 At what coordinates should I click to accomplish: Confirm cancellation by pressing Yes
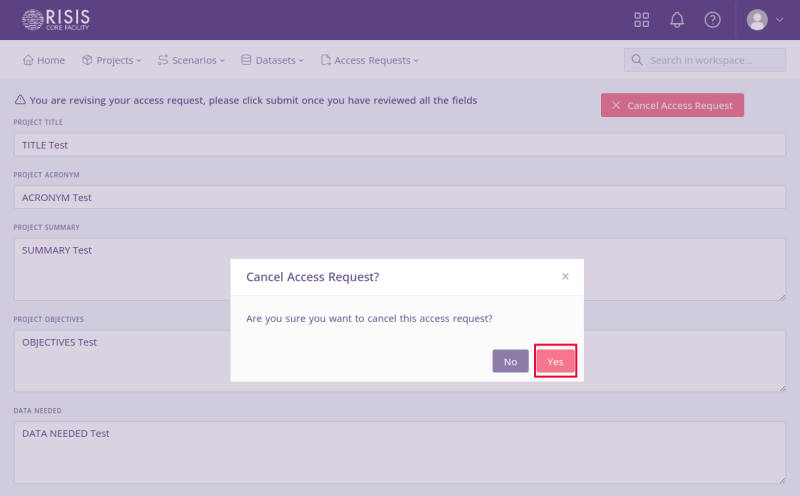[555, 361]
